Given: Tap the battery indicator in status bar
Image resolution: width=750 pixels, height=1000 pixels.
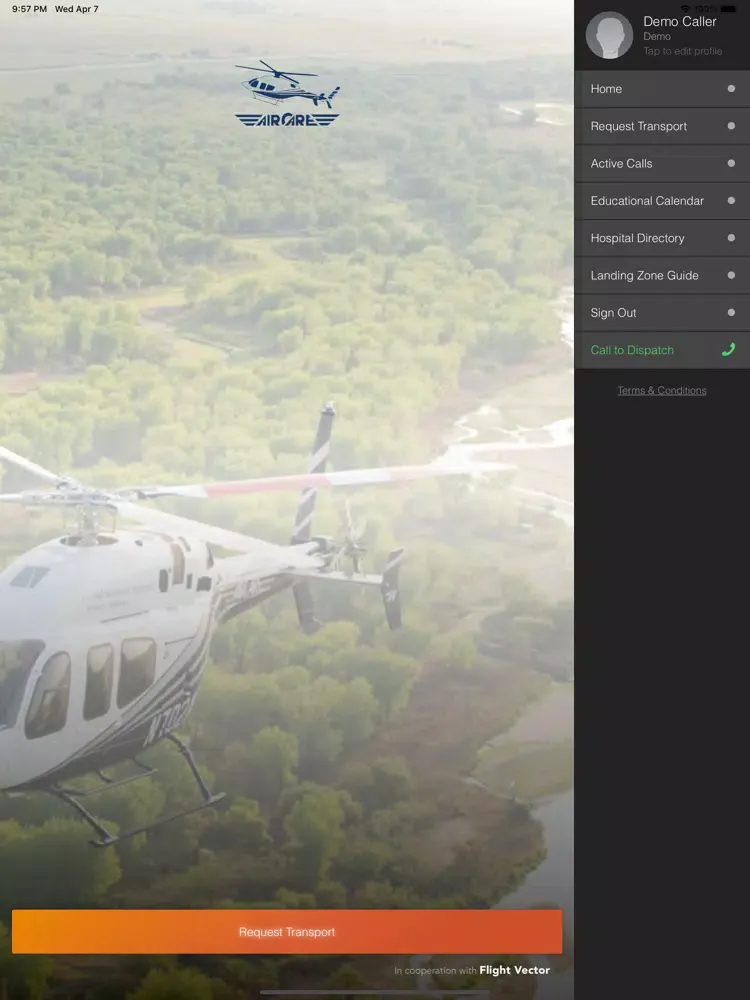Looking at the screenshot, I should click(728, 9).
